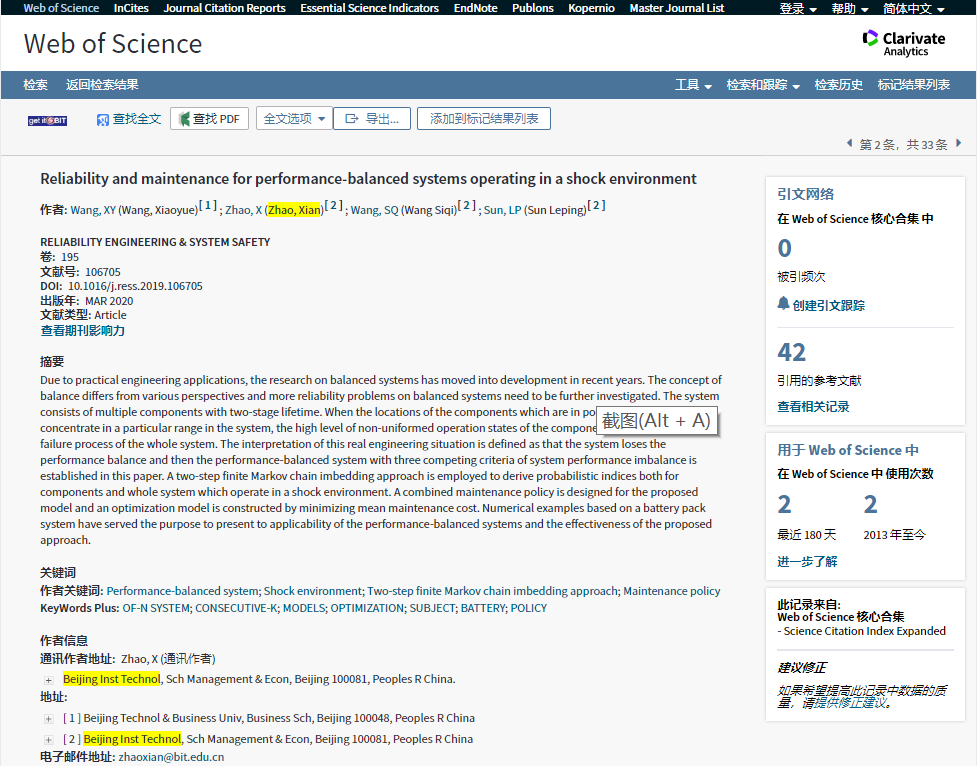Expand address [2] Beijing Inst Technol
Screen dimensions: 977x766
coord(48,740)
